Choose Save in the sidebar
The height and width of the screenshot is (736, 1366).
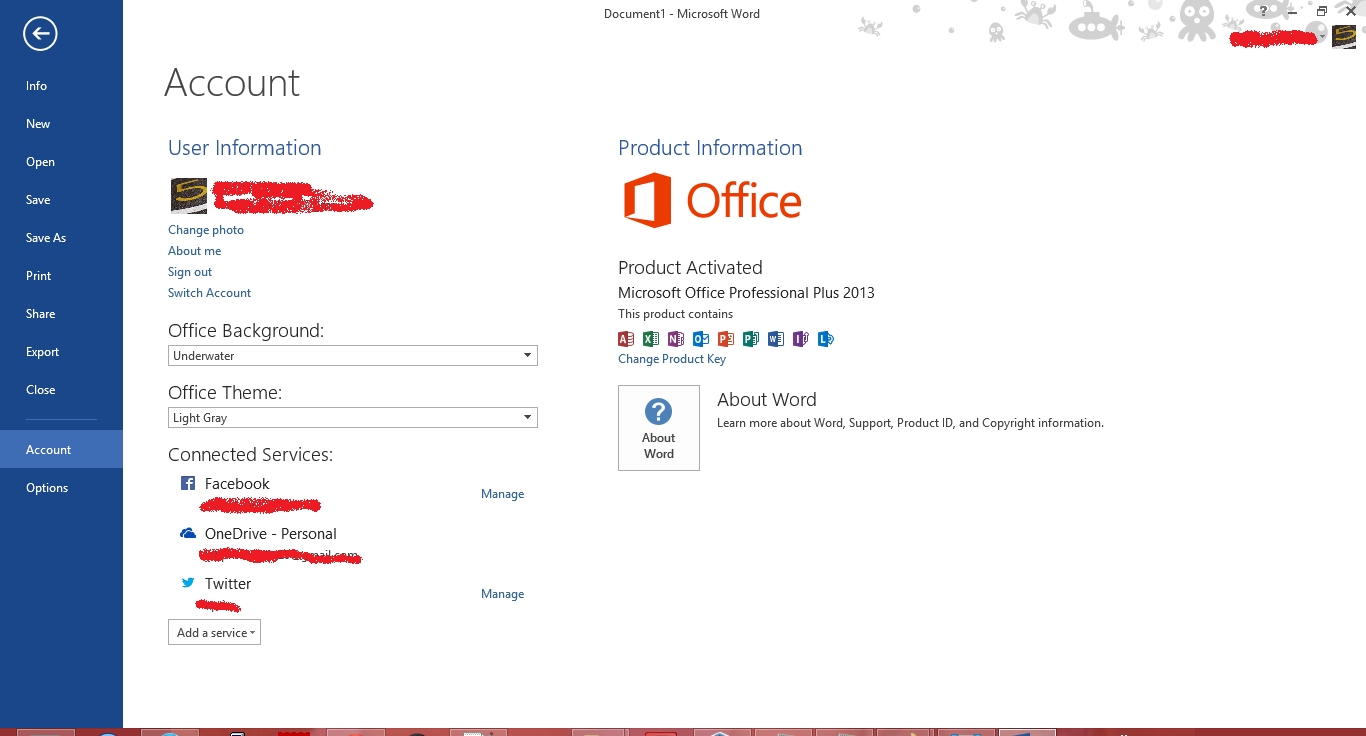point(61,200)
